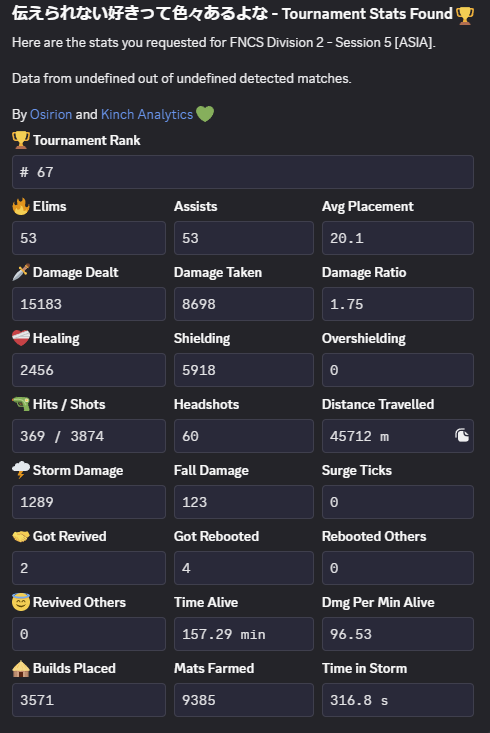Viewport: 490px width, 733px height.
Task: Select the Time Alive value 157.29 min
Action: 244,634
